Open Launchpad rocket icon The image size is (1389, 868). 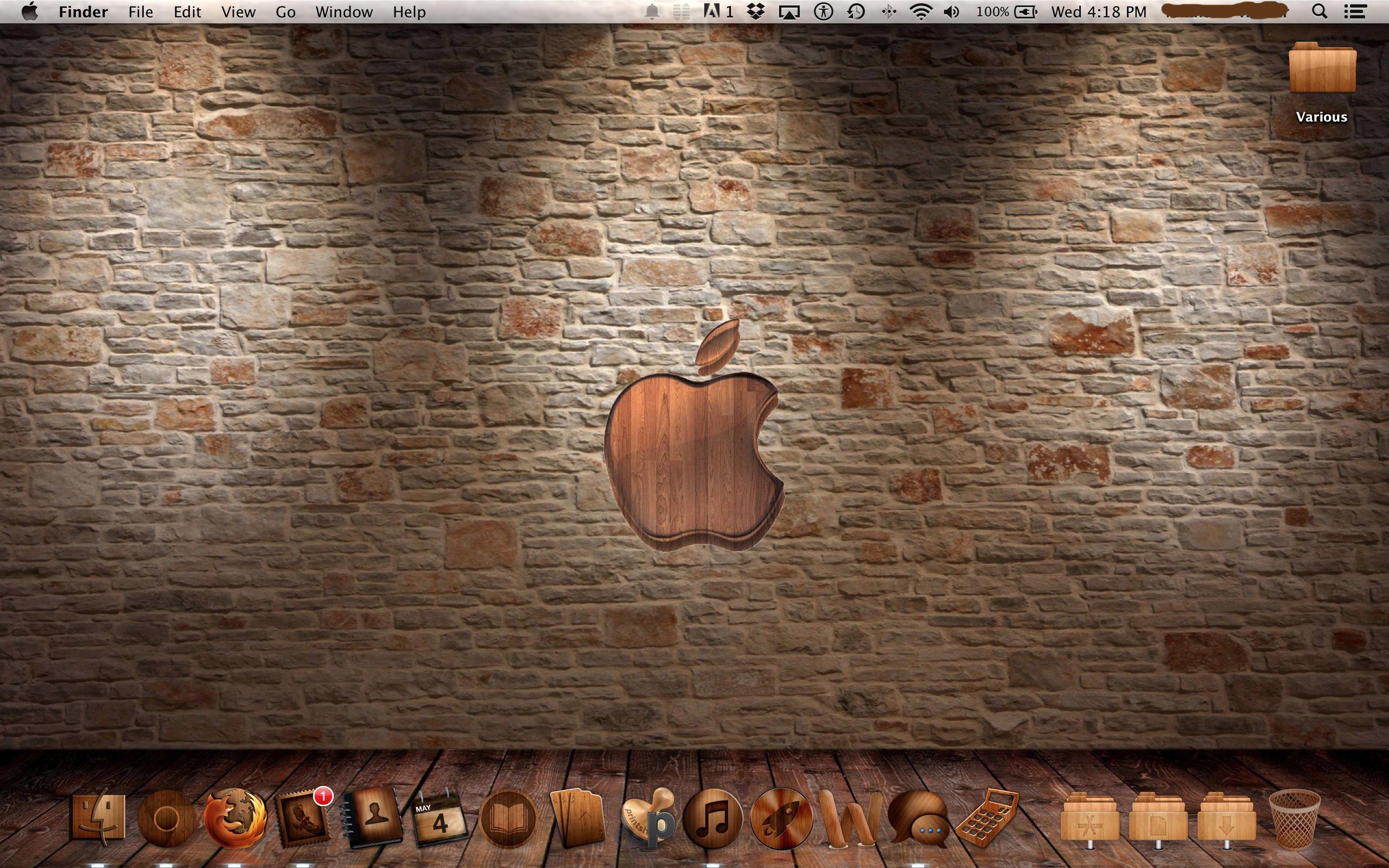pos(781,818)
